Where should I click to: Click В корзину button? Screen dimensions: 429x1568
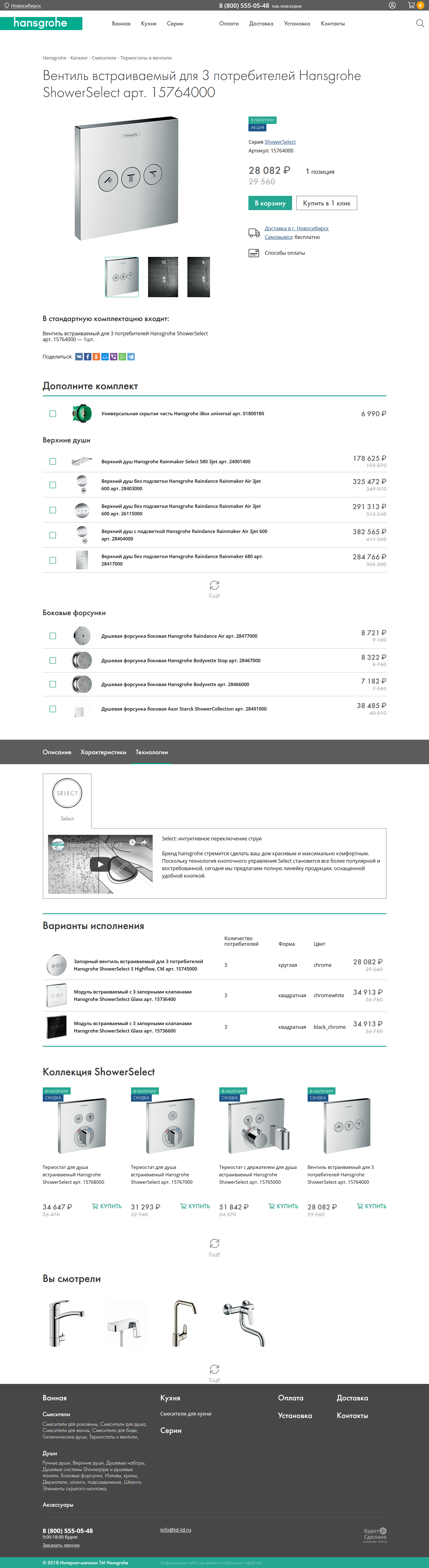pos(270,203)
